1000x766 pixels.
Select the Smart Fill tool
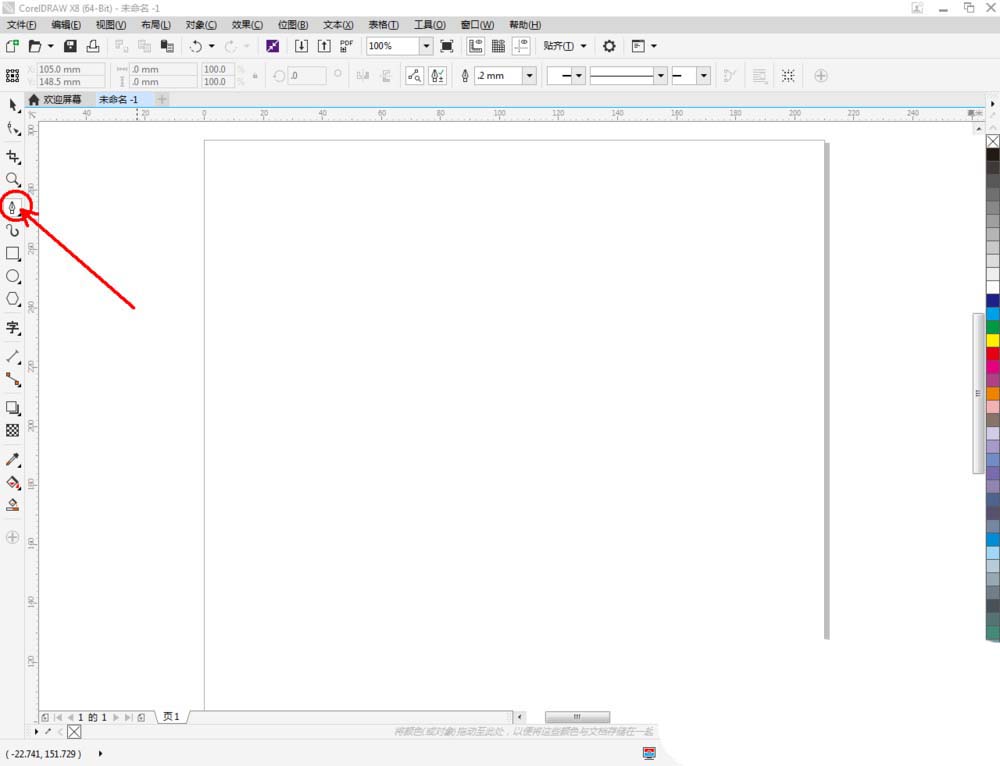pyautogui.click(x=13, y=505)
